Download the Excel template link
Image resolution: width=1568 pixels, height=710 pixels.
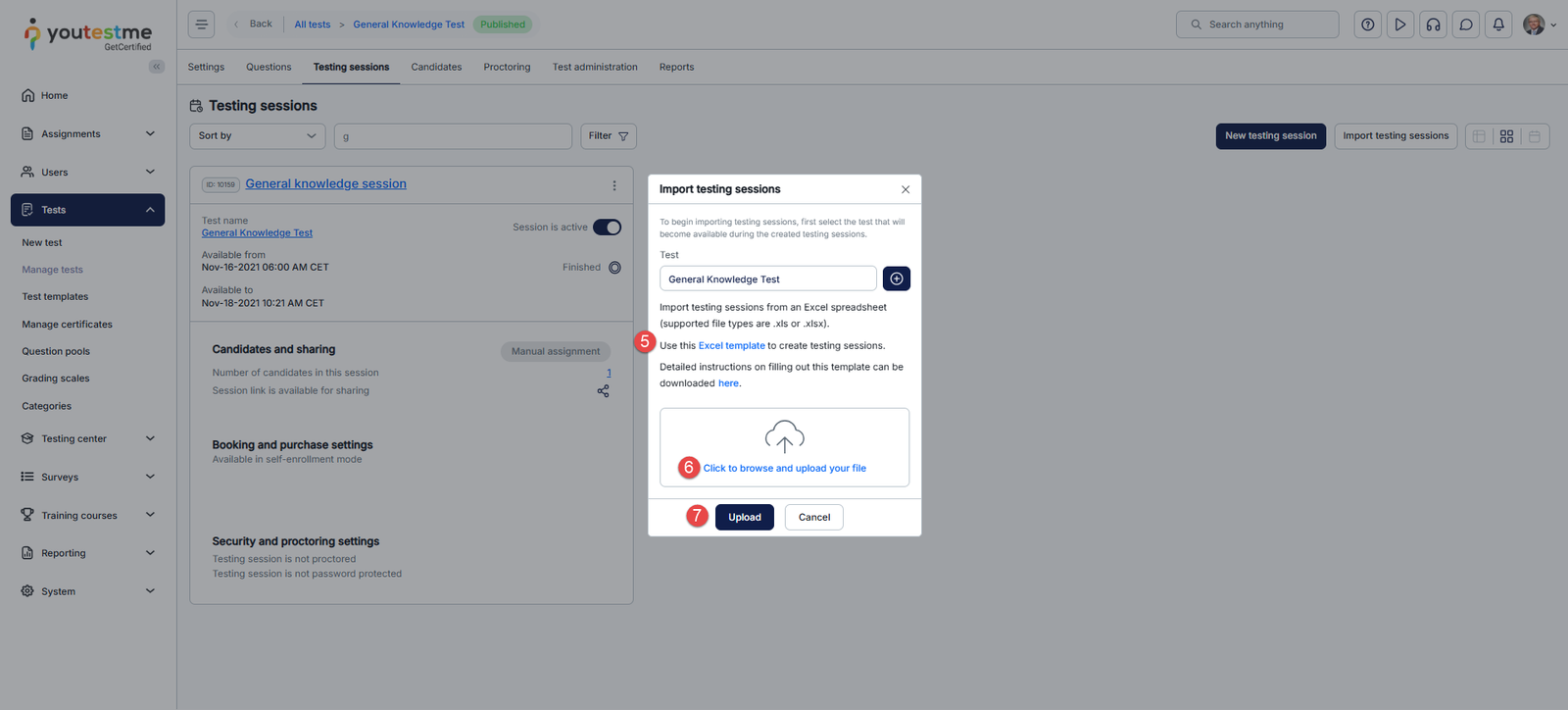click(732, 346)
